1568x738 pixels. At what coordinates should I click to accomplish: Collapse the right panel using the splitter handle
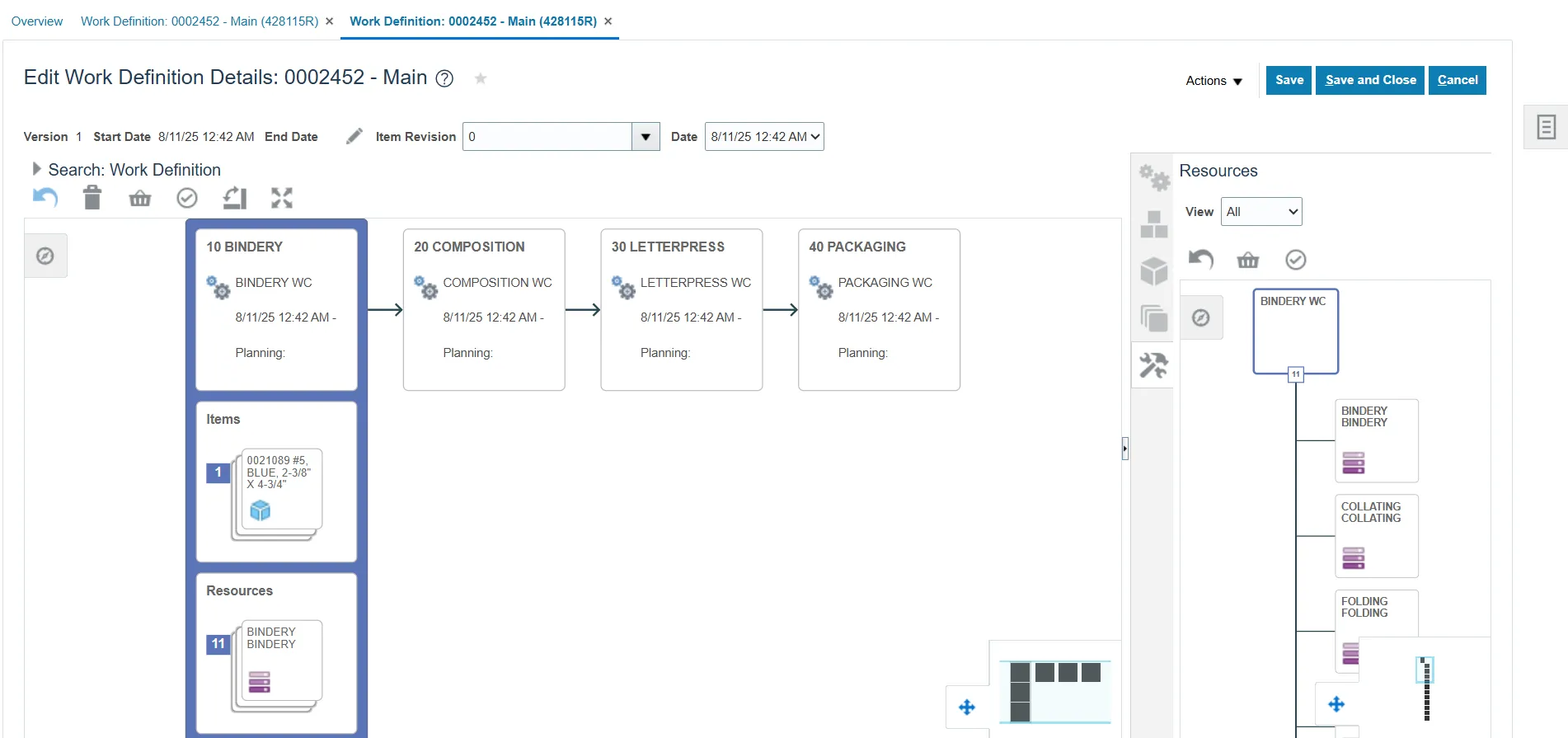(1124, 449)
